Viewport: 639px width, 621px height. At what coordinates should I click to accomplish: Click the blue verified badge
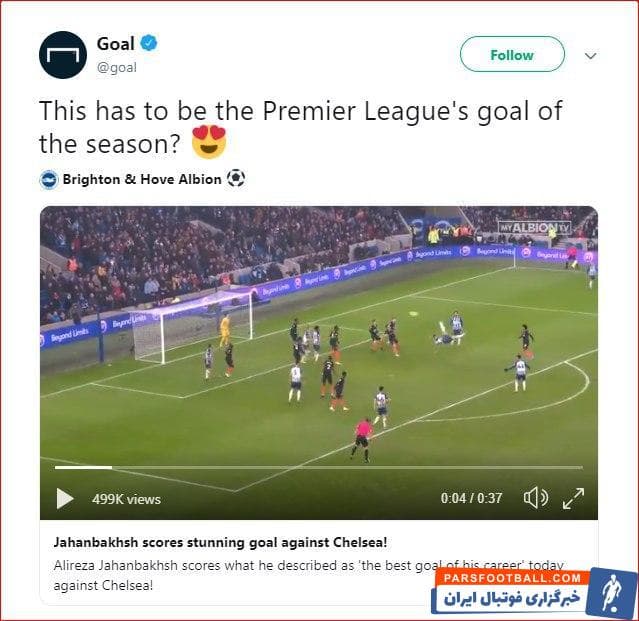coord(149,43)
